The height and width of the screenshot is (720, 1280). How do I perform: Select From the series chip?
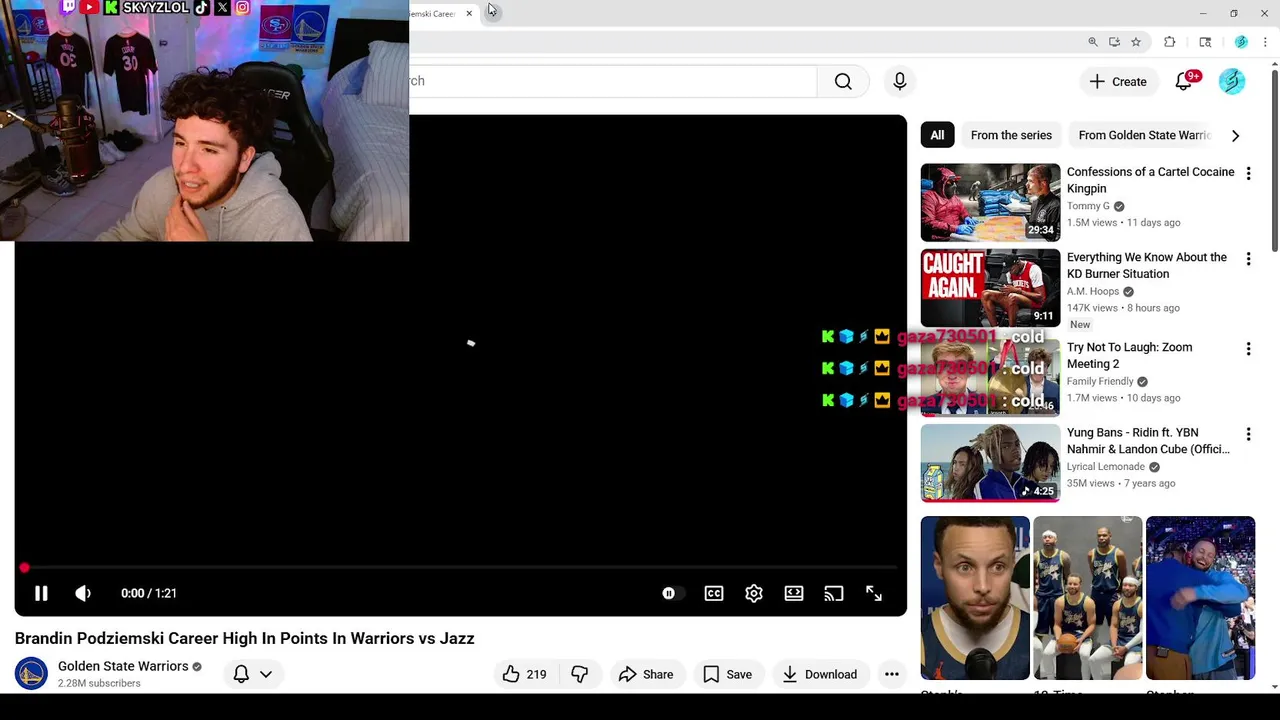(x=1011, y=135)
